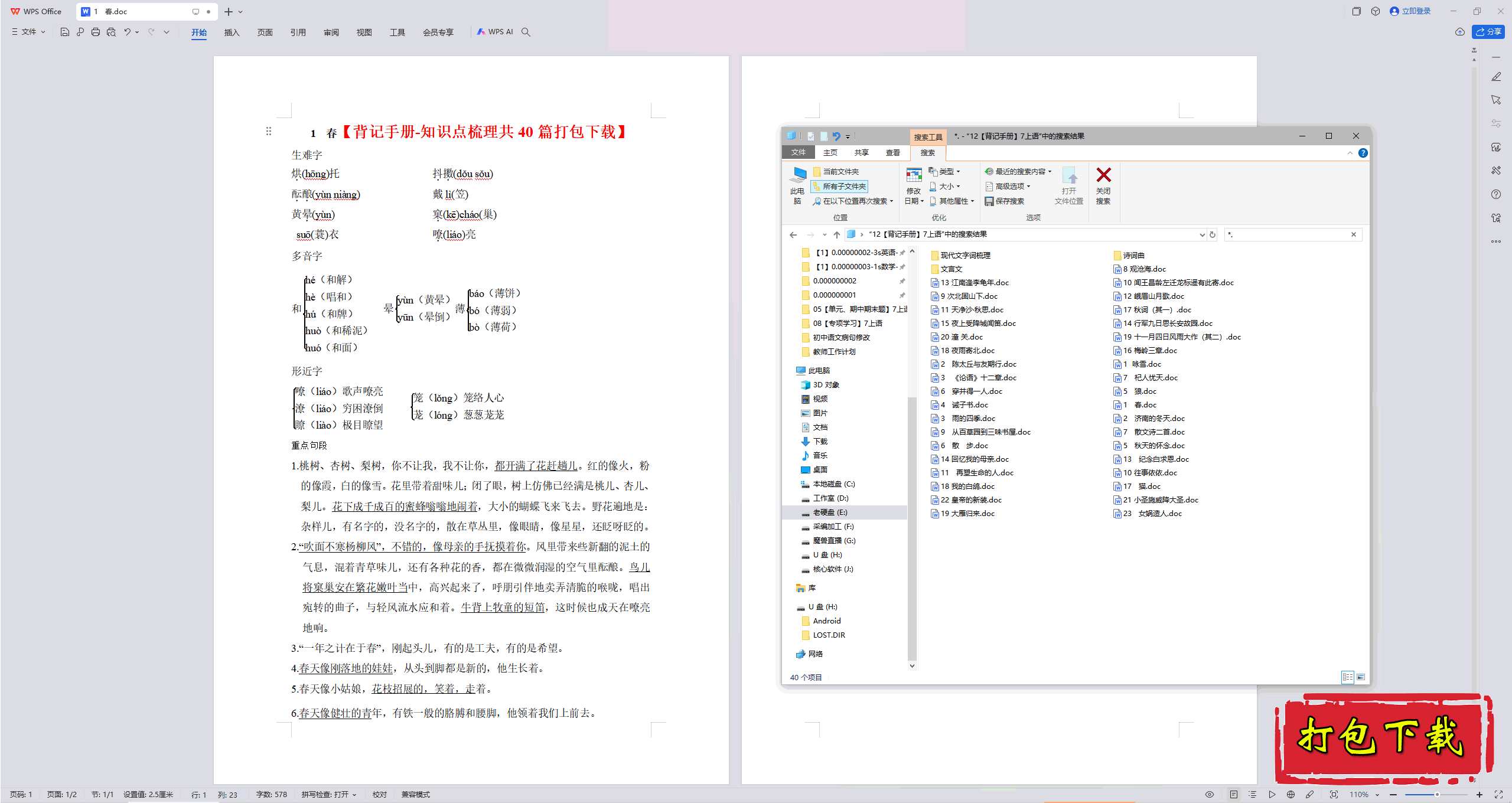The image size is (1512, 803).
Task: Click 校对 proofreading in status bar
Action: [x=380, y=795]
